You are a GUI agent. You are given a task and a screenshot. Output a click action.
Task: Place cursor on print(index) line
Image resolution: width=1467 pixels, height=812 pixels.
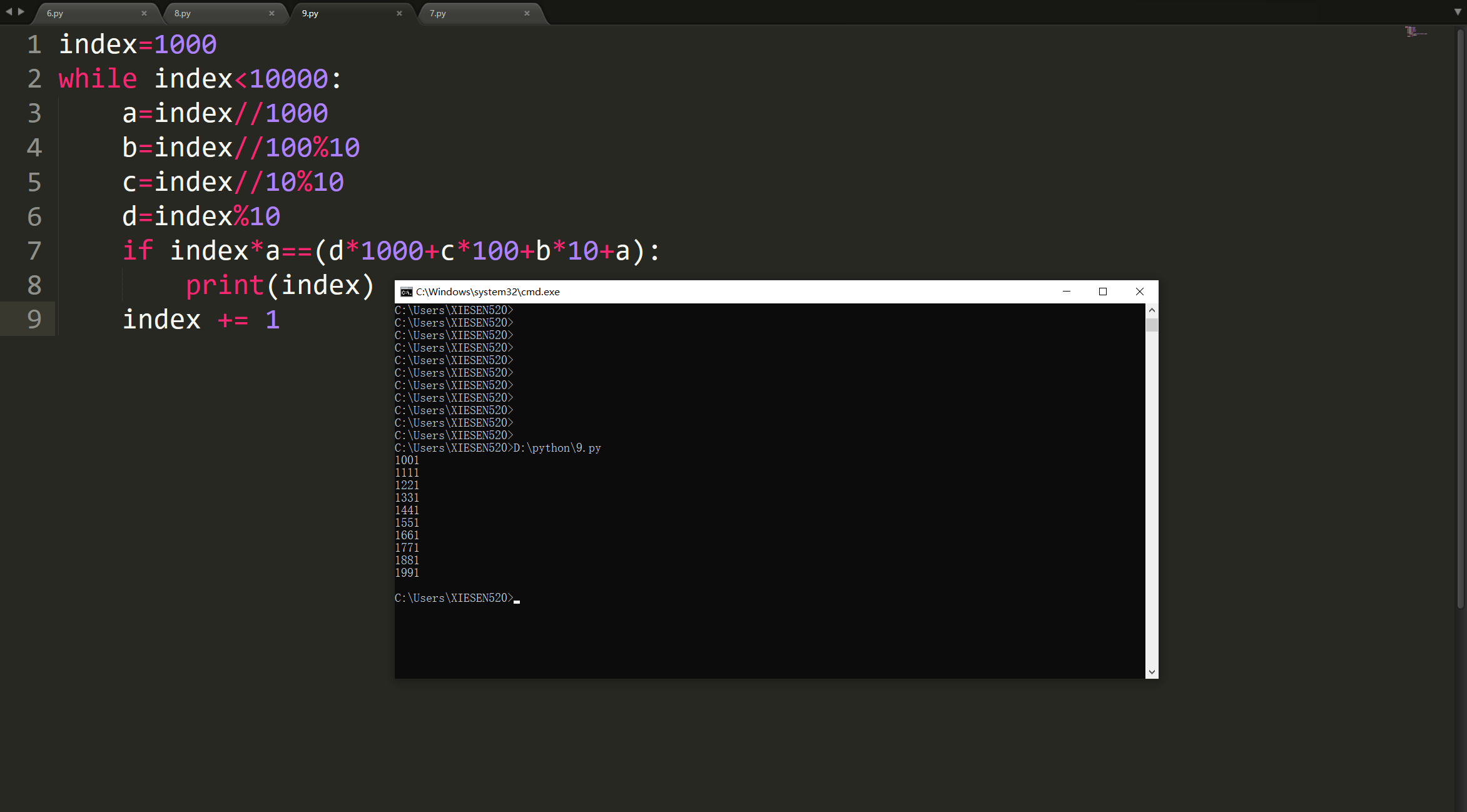tap(280, 286)
